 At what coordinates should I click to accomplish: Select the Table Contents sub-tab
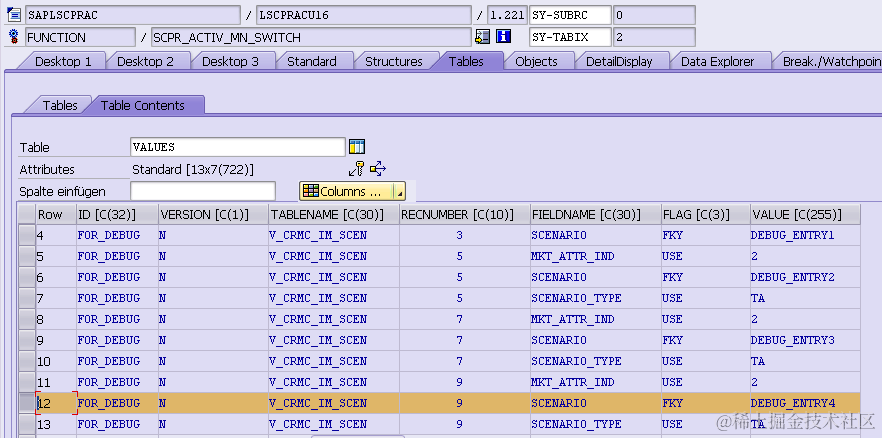click(x=143, y=105)
